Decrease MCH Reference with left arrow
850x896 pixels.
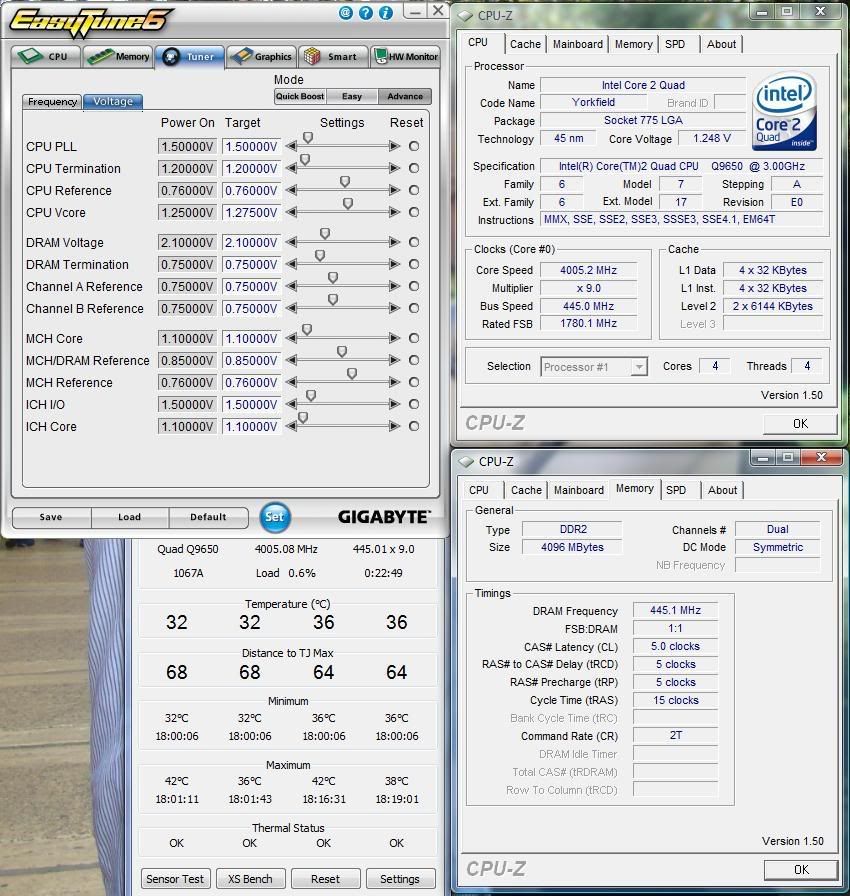(291, 382)
